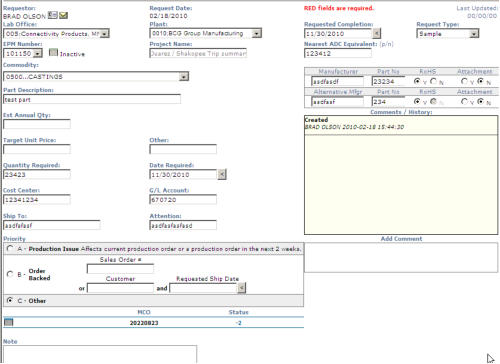Click the request date 02/18/2010
500x364 pixels.
pyautogui.click(x=168, y=16)
